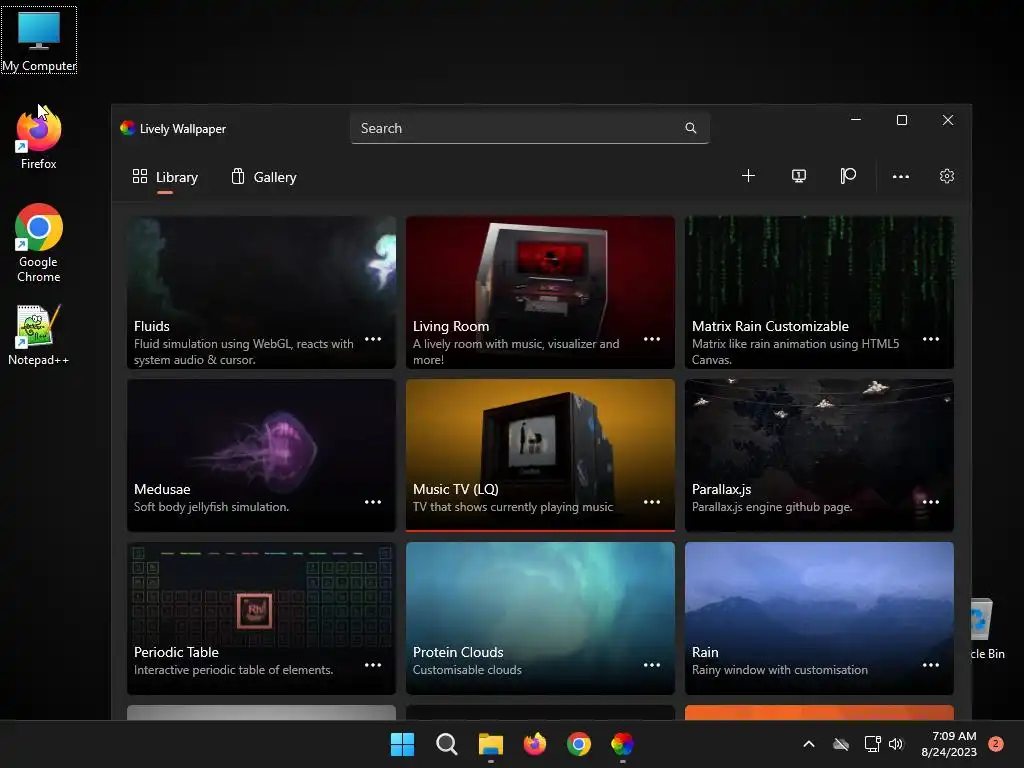This screenshot has width=1024, height=768.
Task: Select the Living Room wallpaper thumbnail
Action: click(x=540, y=293)
